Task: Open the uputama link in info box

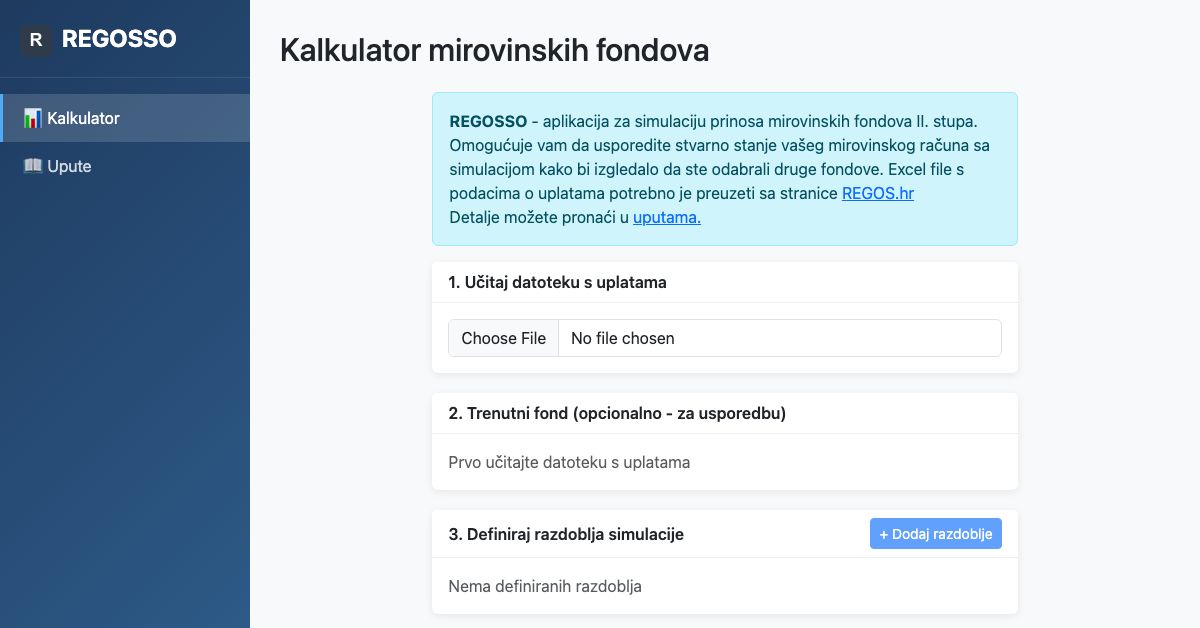Action: pos(667,217)
